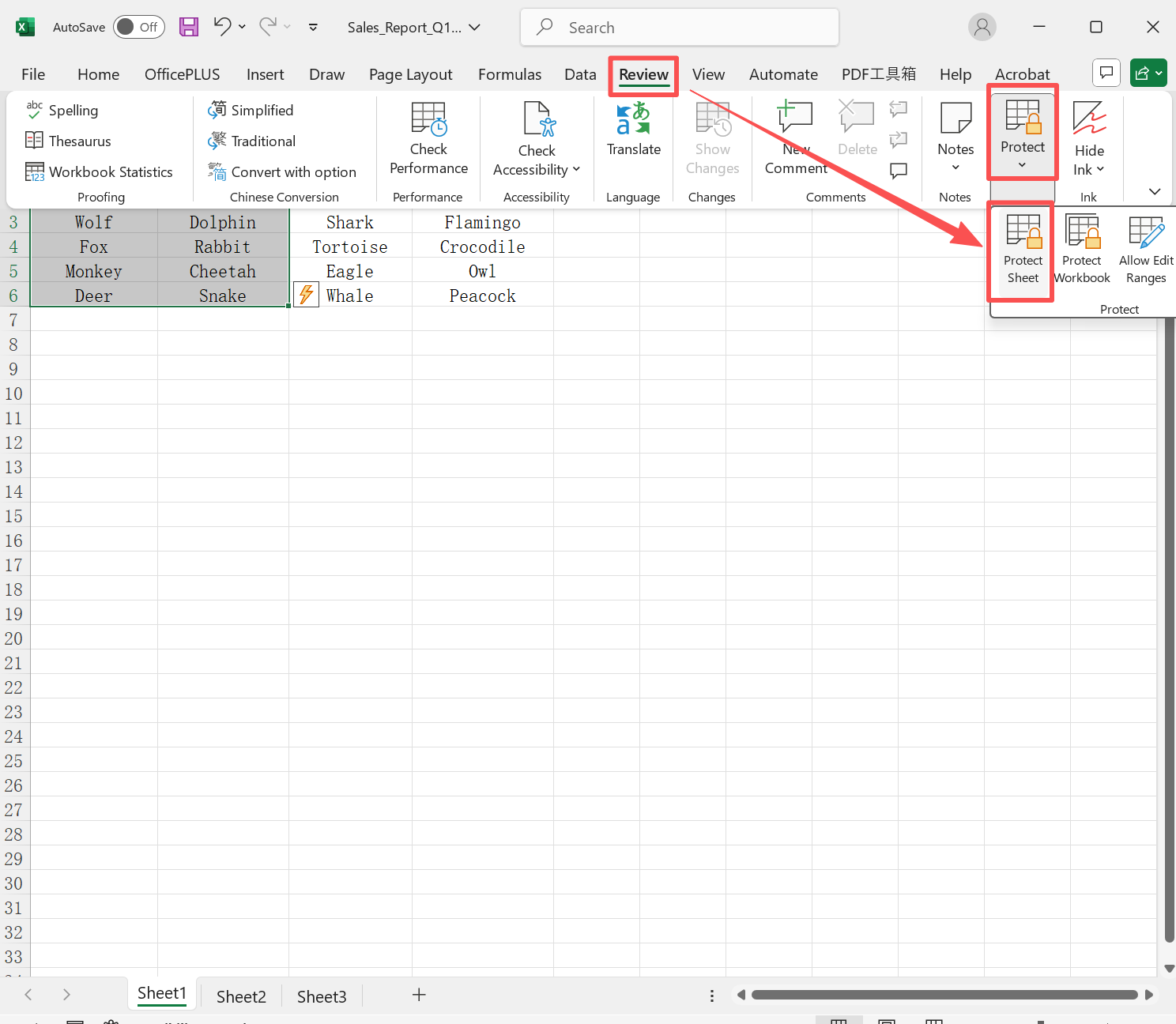Toggle AutoSave switch
The image size is (1176, 1024).
pyautogui.click(x=138, y=27)
